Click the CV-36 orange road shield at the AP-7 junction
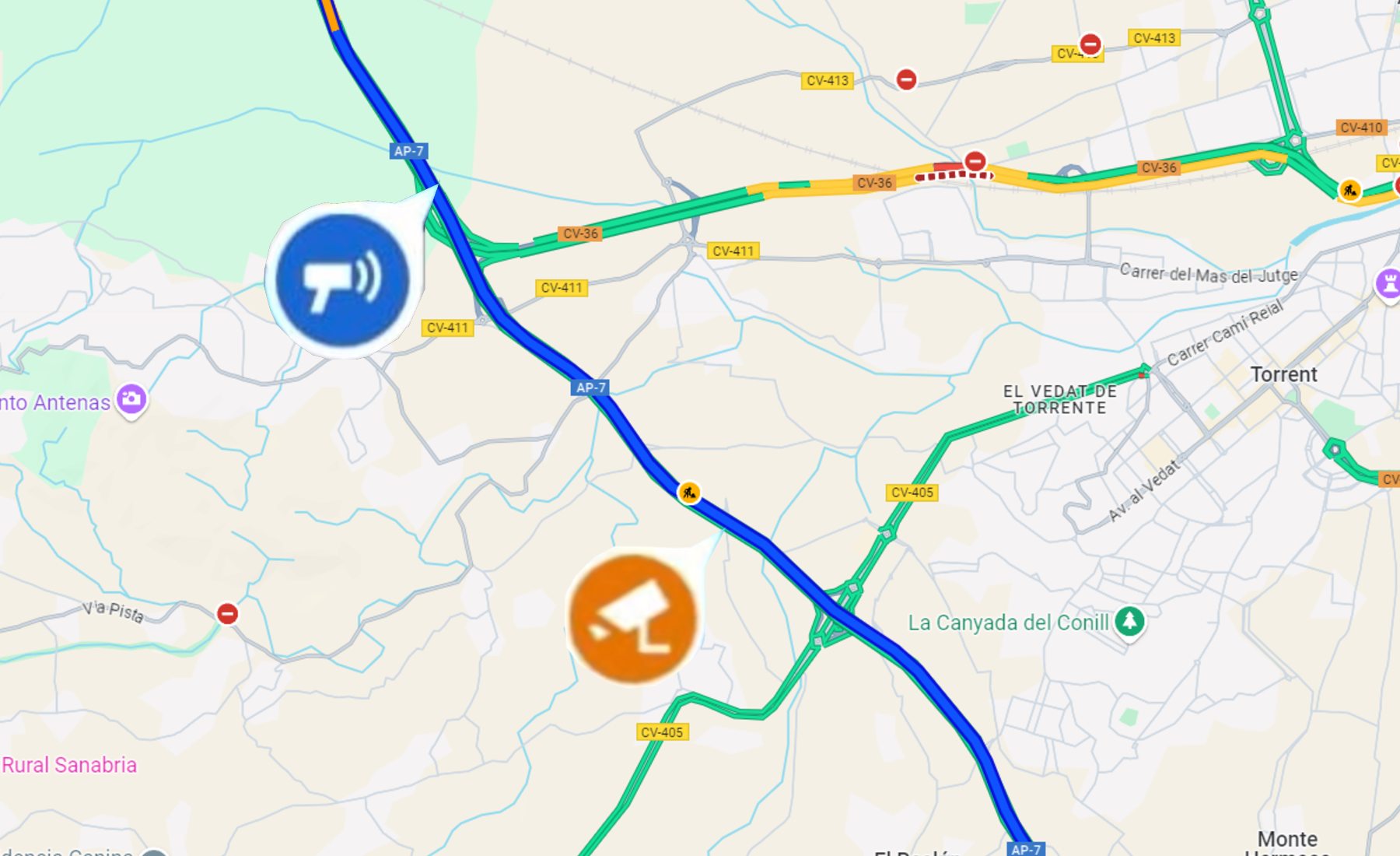Screen dimensions: 1400x856 pos(580,233)
